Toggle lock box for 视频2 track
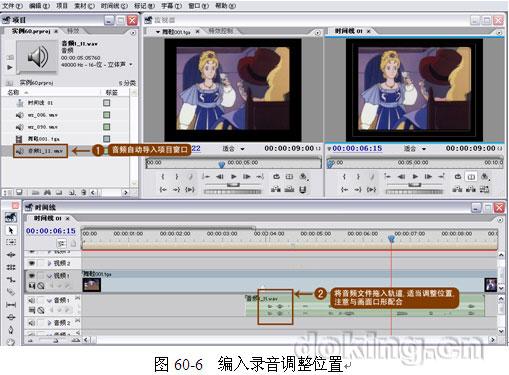509x375 pixels. point(41,263)
